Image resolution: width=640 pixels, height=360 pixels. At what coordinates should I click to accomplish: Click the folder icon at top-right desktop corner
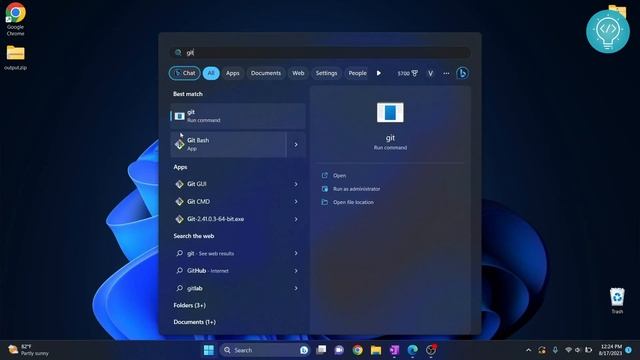617,10
